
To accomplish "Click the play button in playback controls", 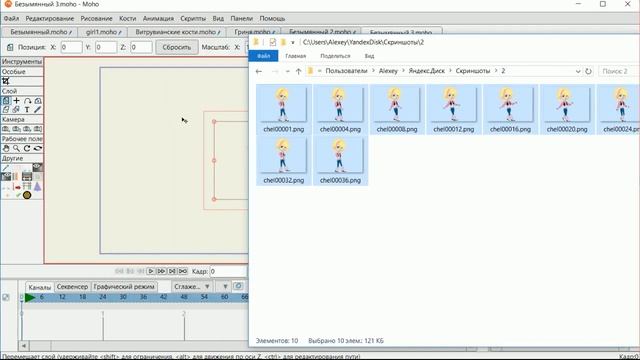I will pos(151,271).
